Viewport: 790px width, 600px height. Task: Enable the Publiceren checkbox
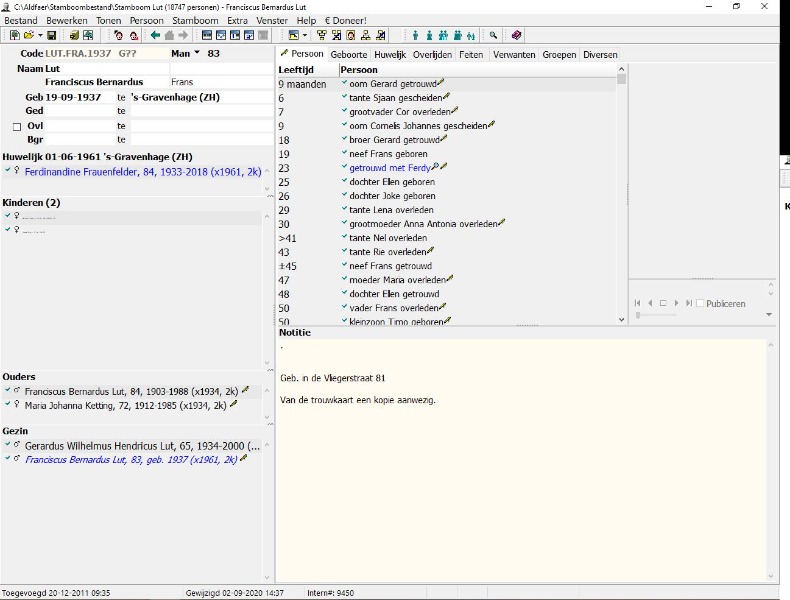point(700,303)
